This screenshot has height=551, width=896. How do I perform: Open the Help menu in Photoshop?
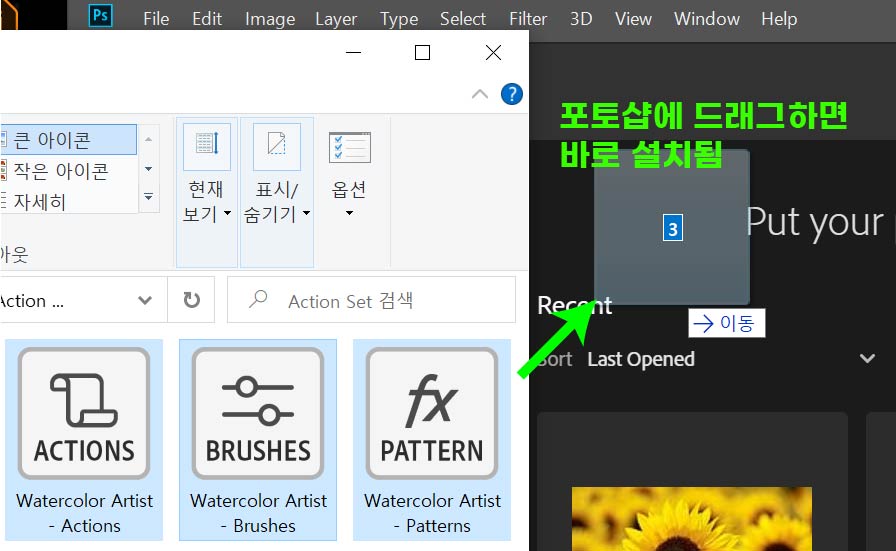[779, 19]
